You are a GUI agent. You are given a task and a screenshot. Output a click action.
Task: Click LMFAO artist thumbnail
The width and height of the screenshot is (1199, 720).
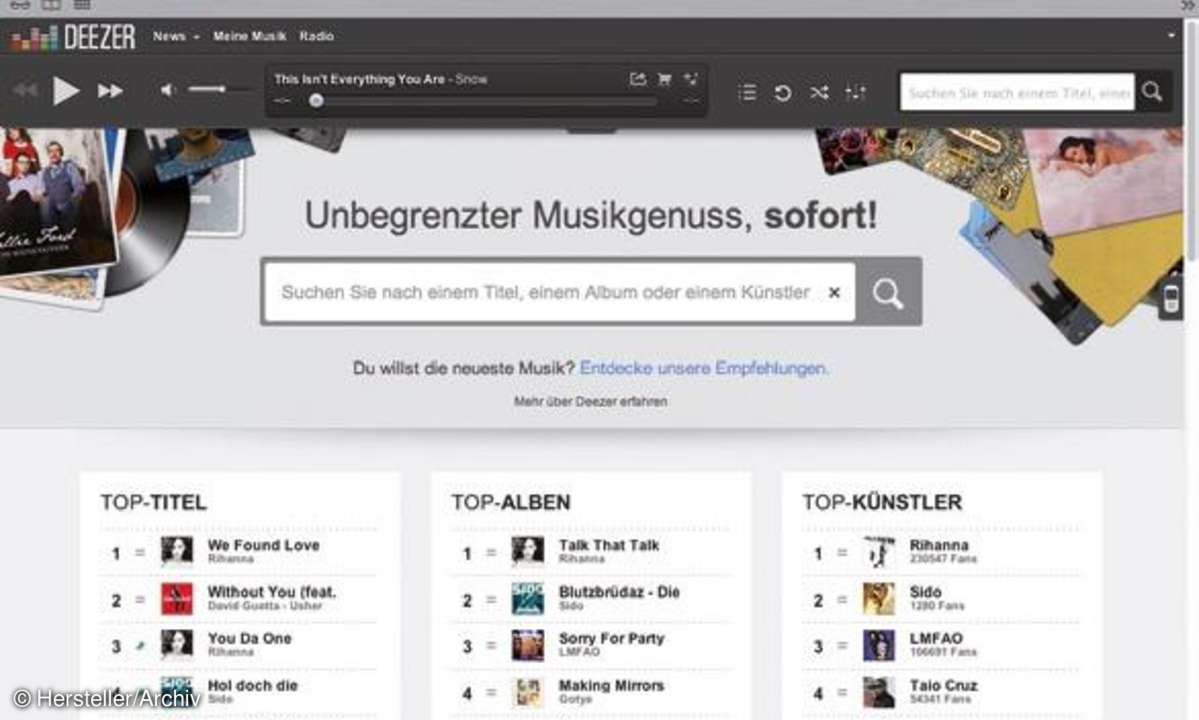(879, 645)
